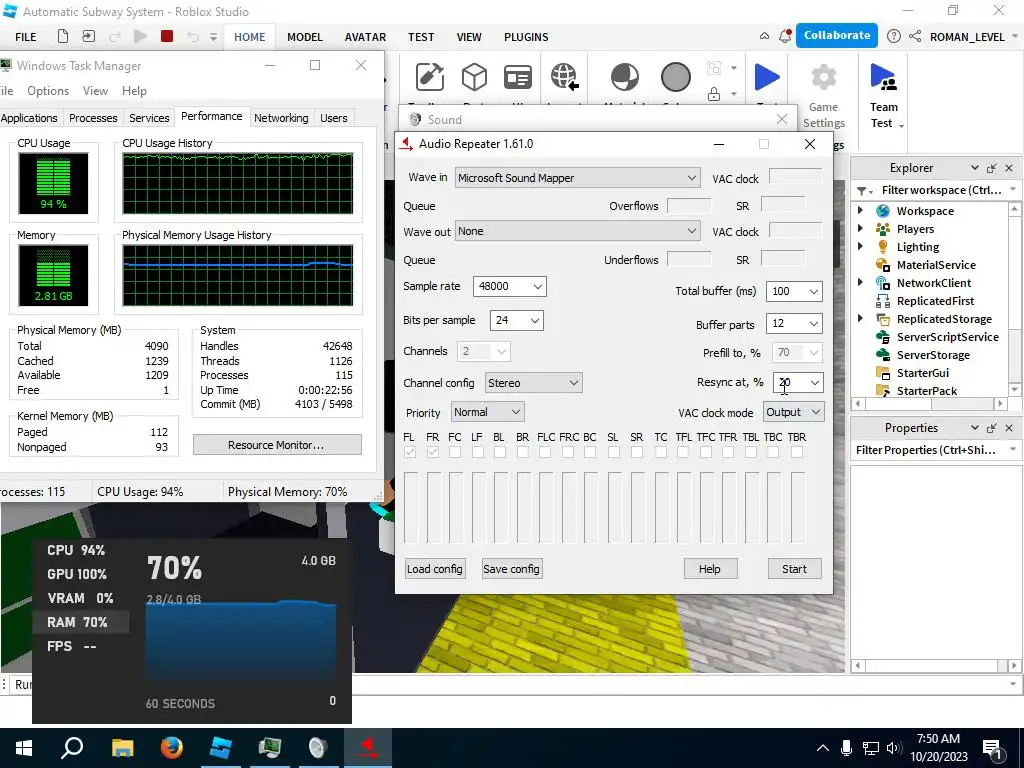Select MaterialService in Explorer
Viewport: 1024px width, 768px height.
point(936,265)
